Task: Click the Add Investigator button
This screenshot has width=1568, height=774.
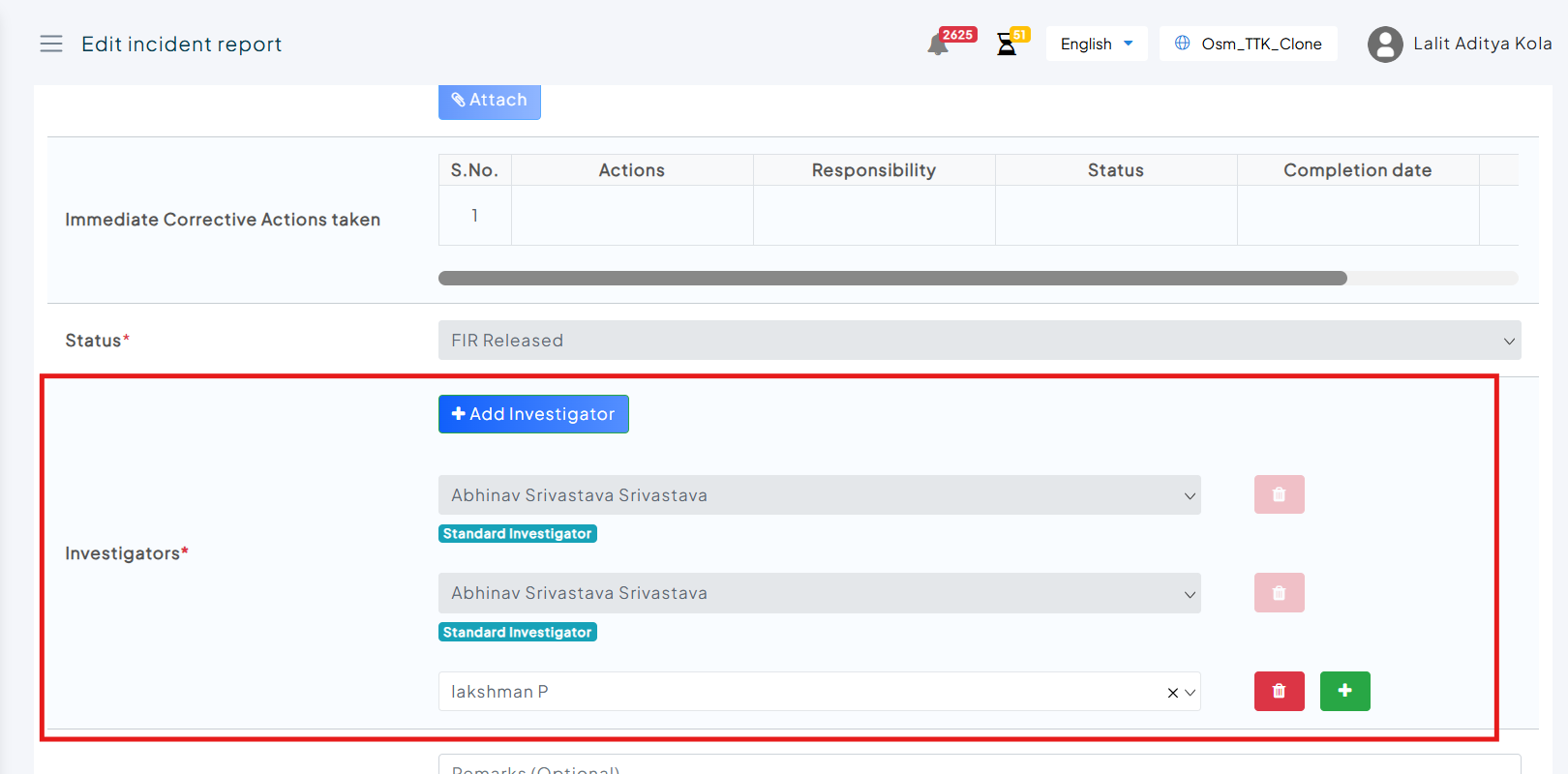Action: pyautogui.click(x=533, y=414)
